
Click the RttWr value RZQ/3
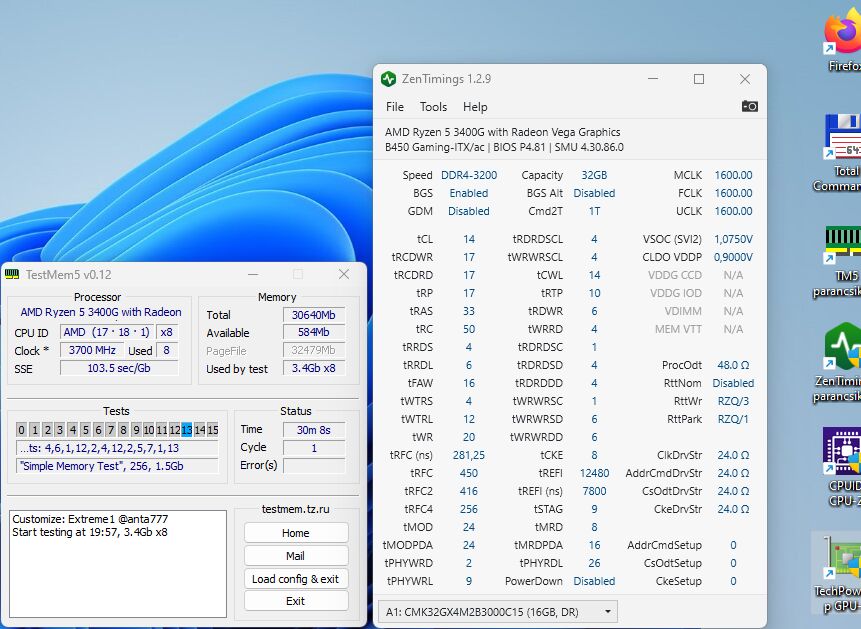(733, 401)
